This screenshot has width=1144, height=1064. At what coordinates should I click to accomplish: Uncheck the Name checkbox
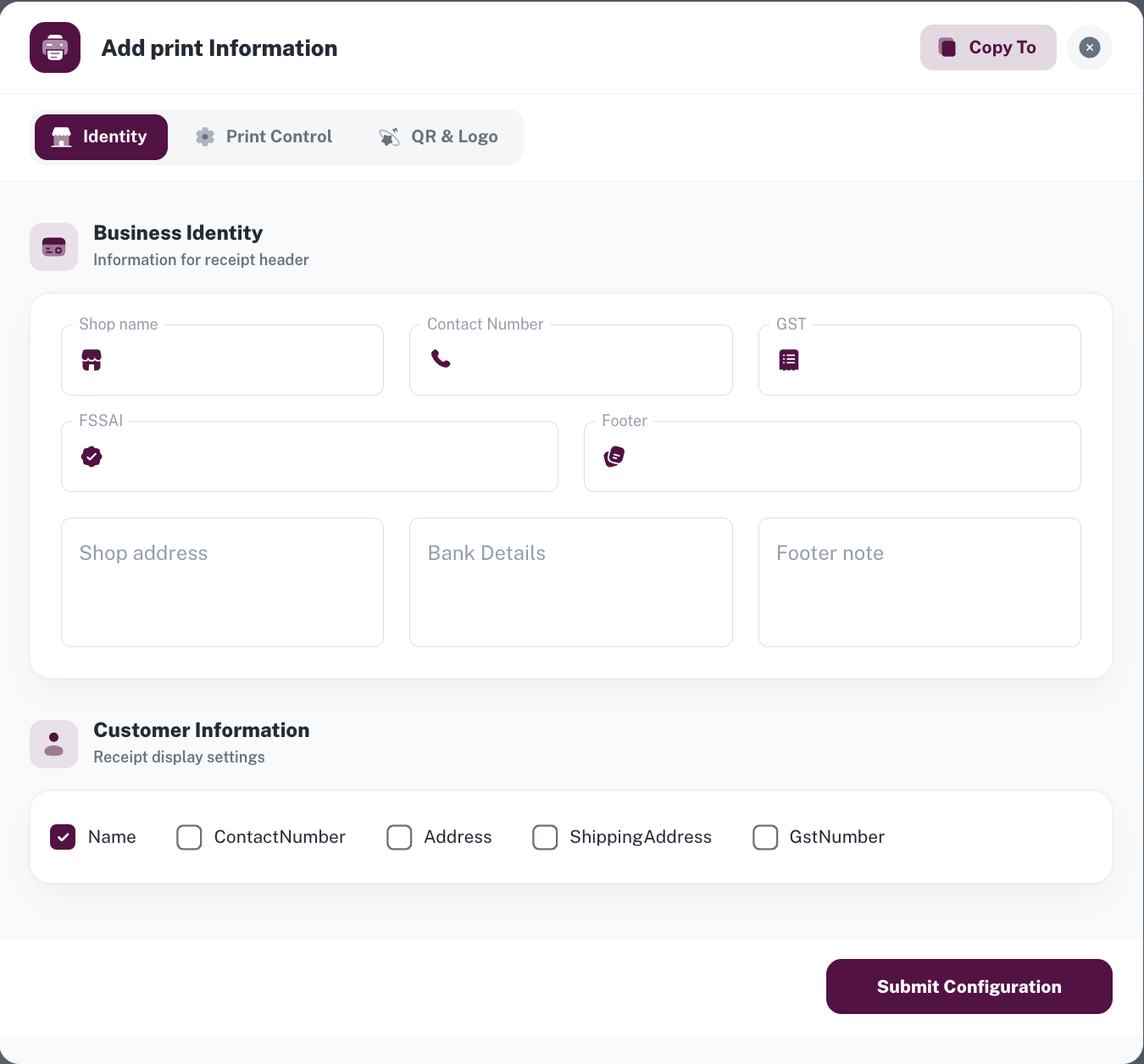[63, 837]
